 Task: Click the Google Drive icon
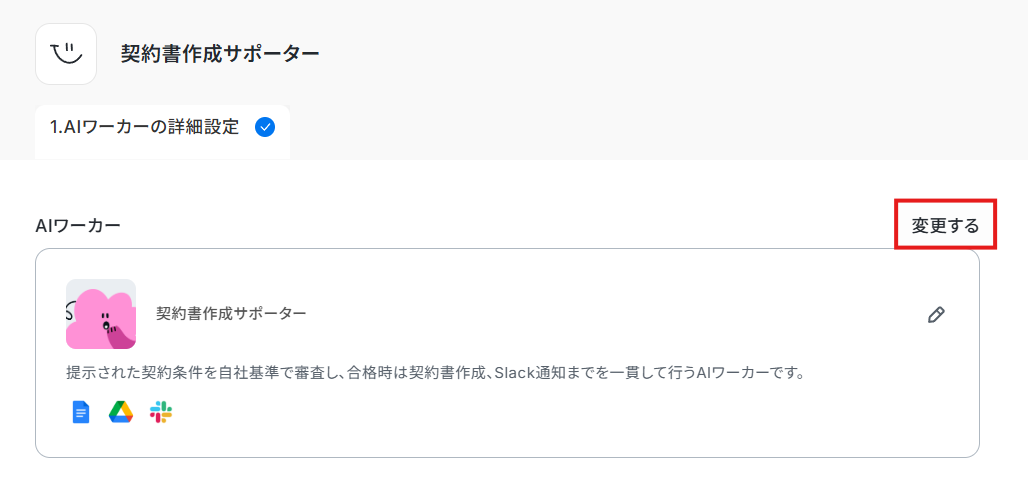pos(121,412)
